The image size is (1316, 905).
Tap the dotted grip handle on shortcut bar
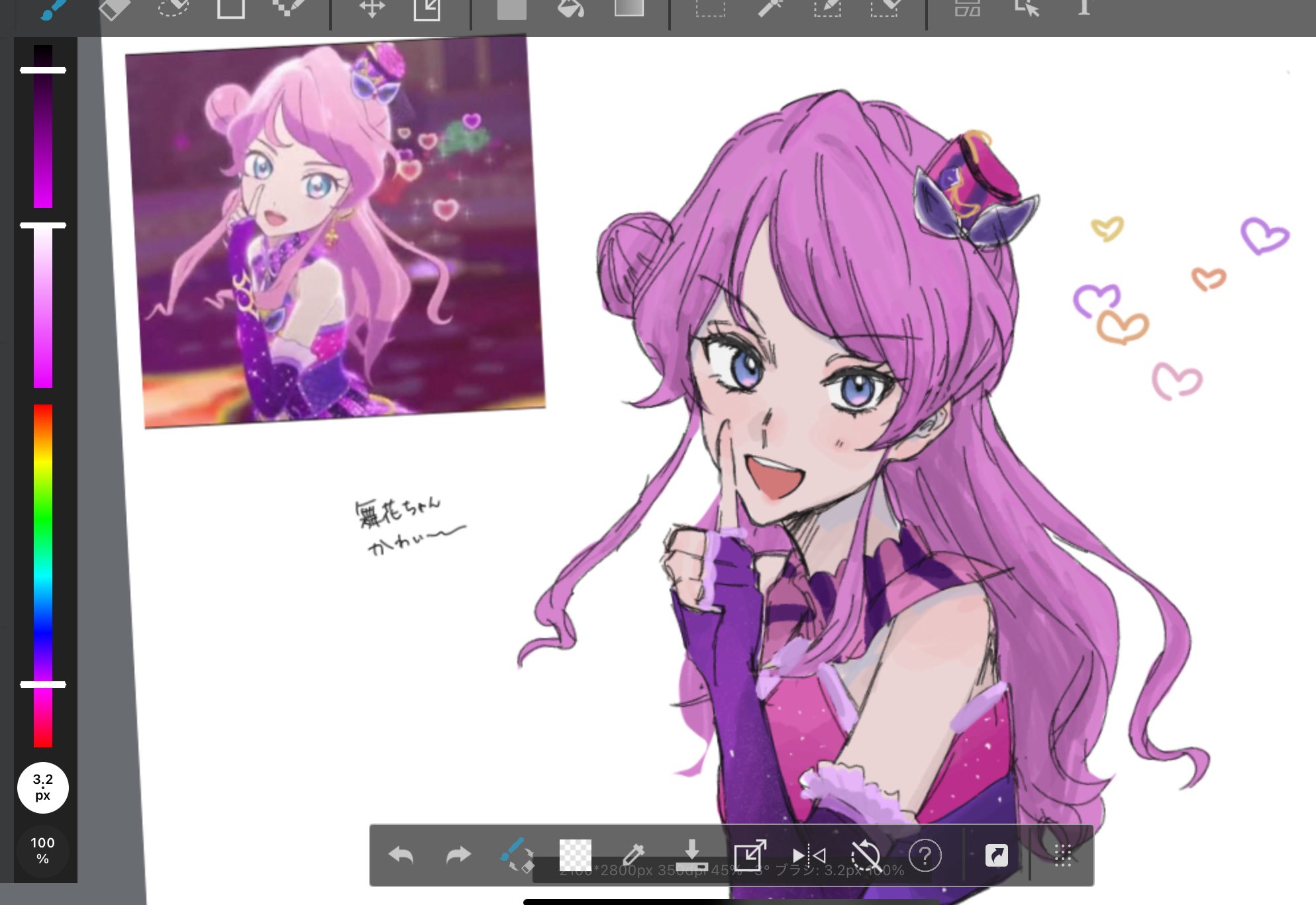(1062, 855)
